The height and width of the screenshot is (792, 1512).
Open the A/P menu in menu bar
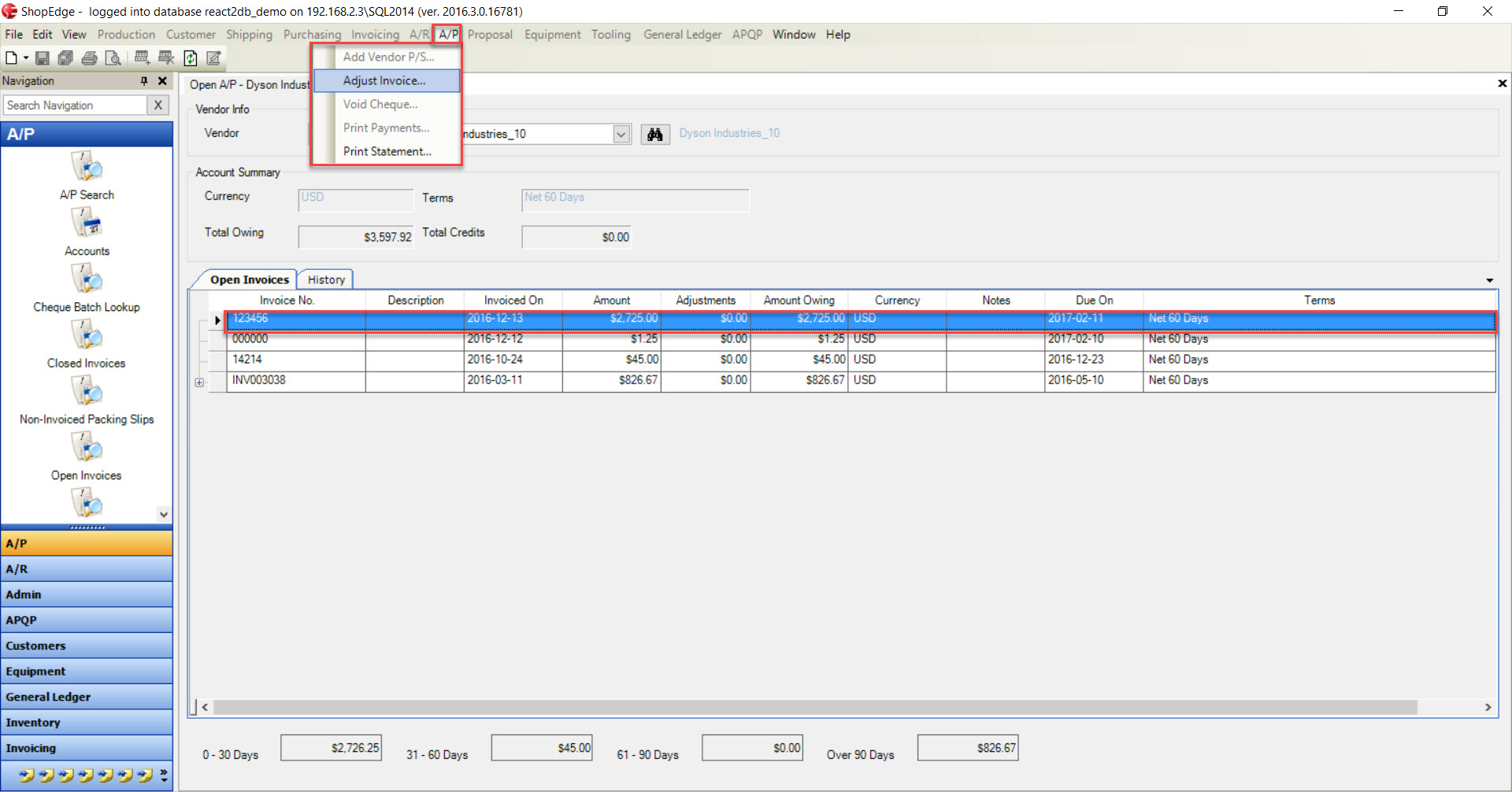click(x=448, y=35)
